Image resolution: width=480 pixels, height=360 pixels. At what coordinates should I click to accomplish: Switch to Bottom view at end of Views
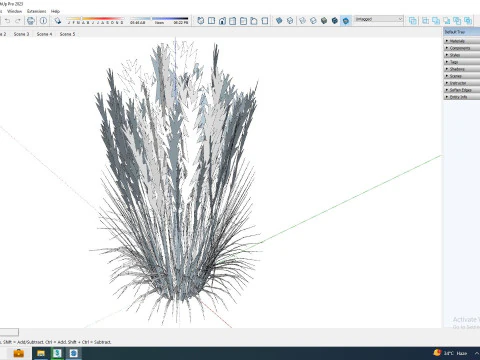coord(265,21)
